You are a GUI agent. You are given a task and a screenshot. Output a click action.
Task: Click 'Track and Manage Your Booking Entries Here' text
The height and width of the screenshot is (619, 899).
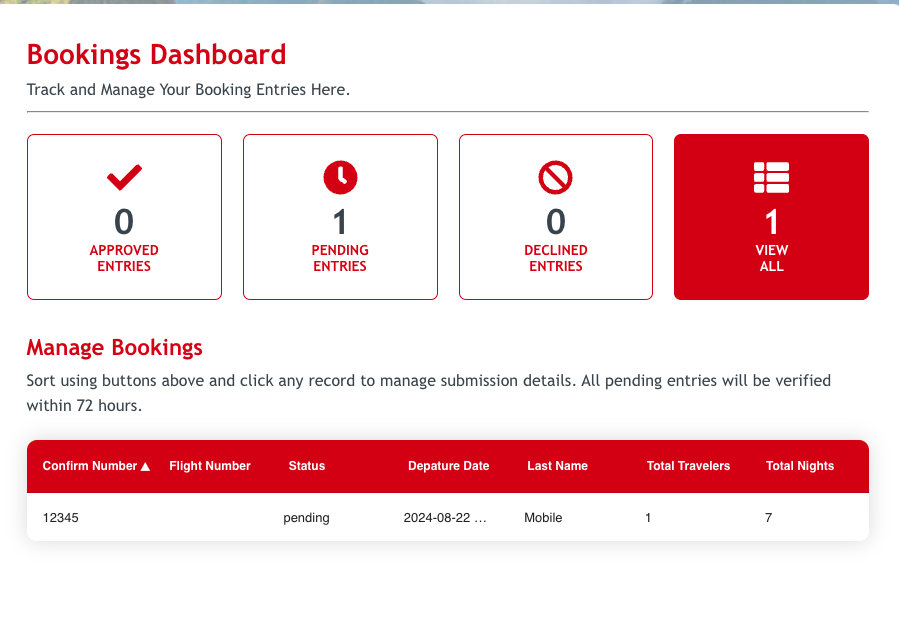[188, 90]
